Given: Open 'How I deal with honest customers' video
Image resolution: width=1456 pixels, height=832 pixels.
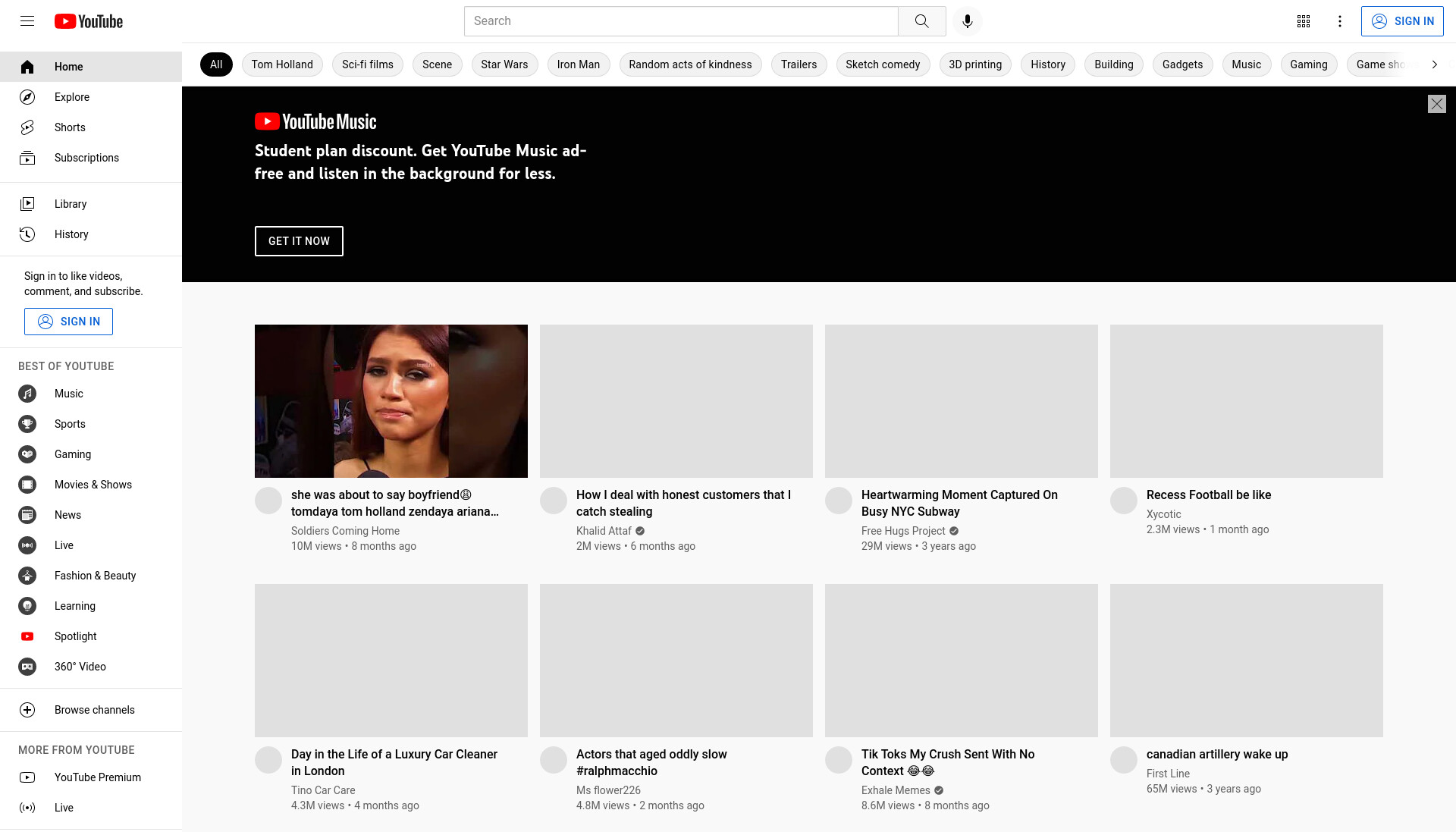Looking at the screenshot, I should (683, 503).
